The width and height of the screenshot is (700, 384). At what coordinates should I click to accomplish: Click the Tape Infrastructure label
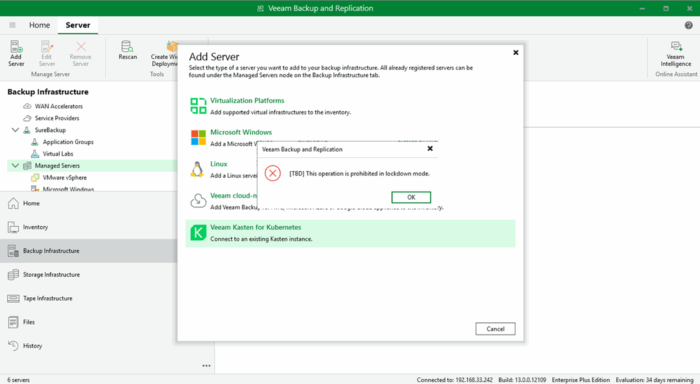coord(48,298)
